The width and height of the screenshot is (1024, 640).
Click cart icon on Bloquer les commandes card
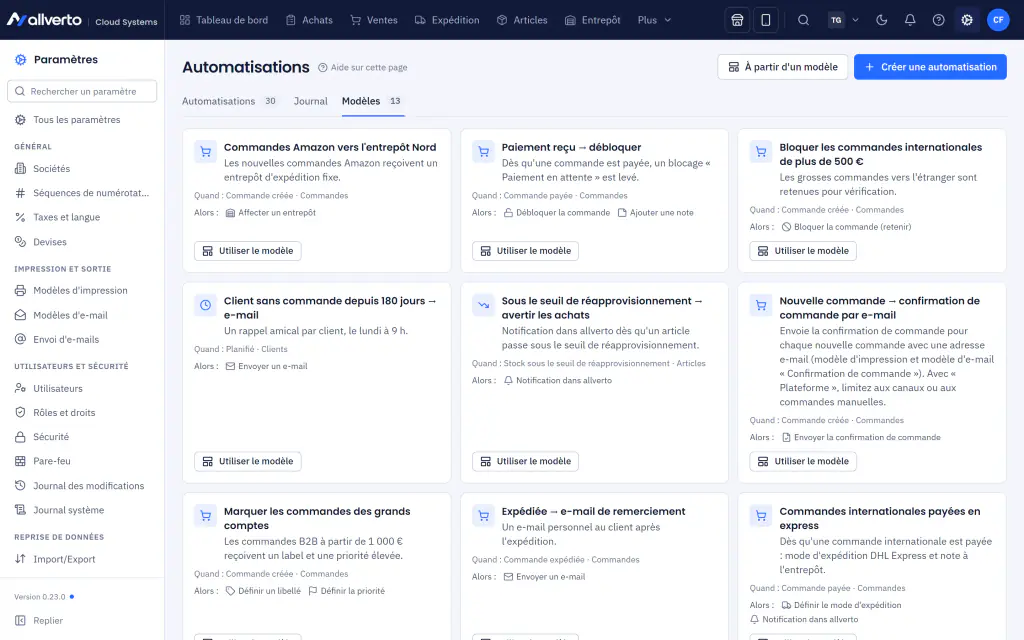(x=761, y=152)
